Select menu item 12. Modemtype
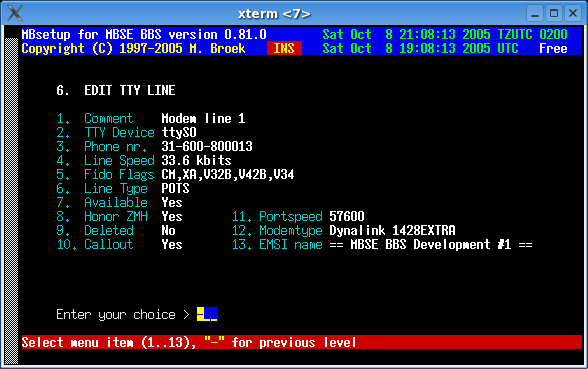 coord(277,231)
